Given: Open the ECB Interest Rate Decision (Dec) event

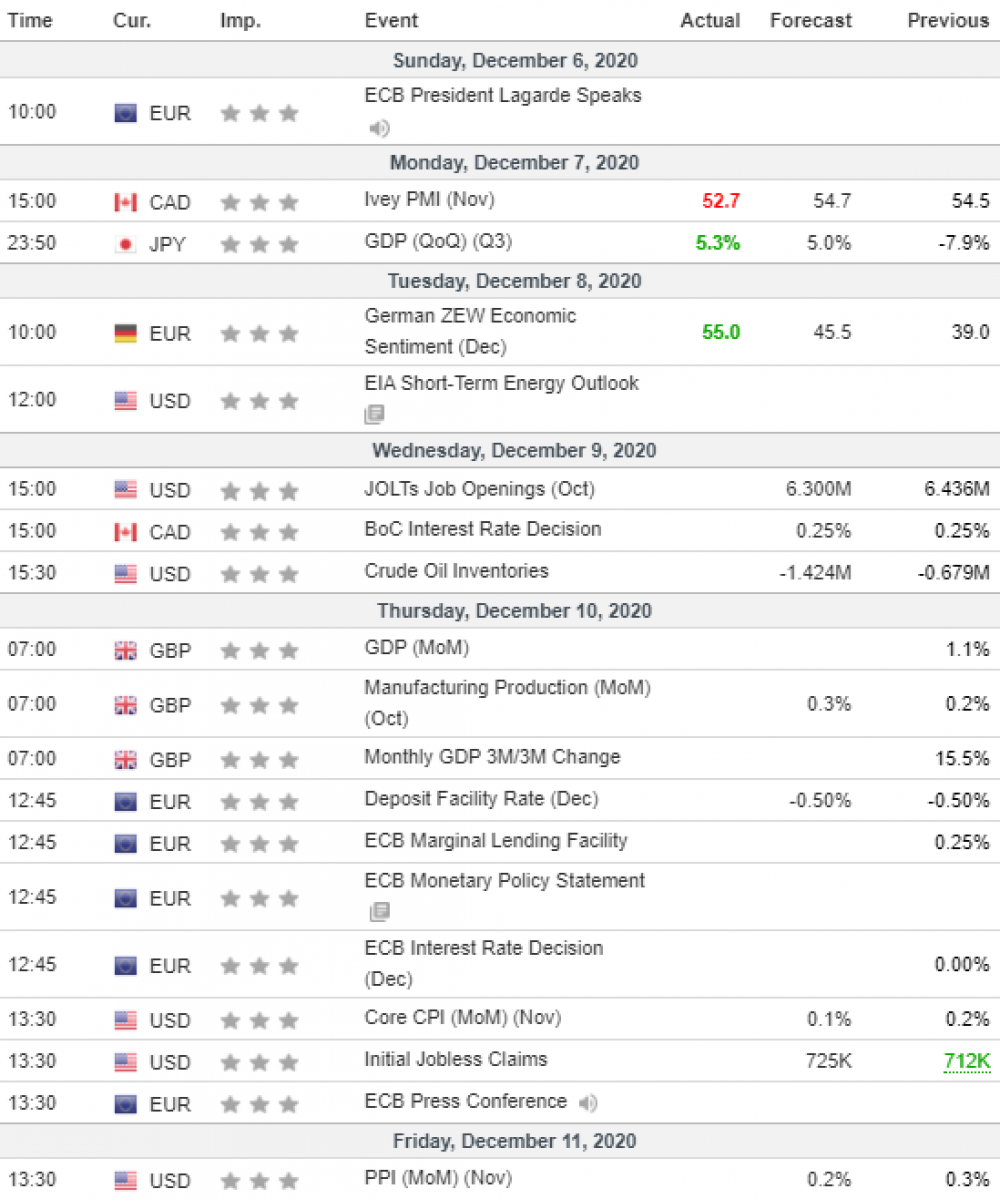Looking at the screenshot, I should pyautogui.click(x=484, y=963).
